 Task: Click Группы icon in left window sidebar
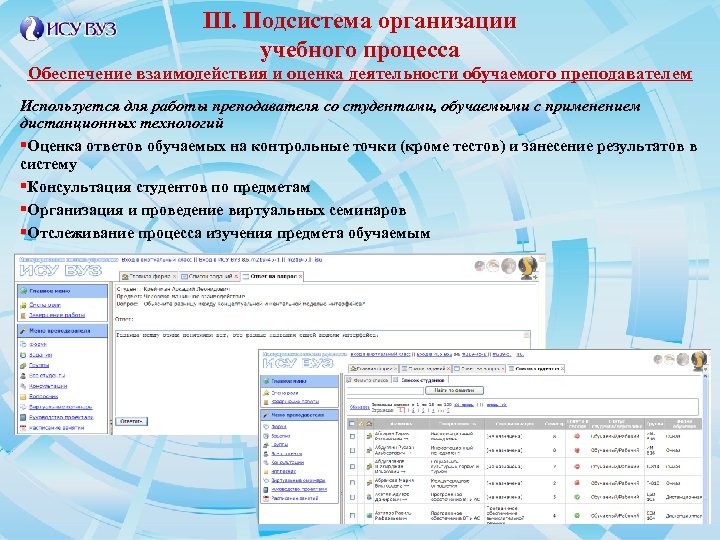click(23, 366)
